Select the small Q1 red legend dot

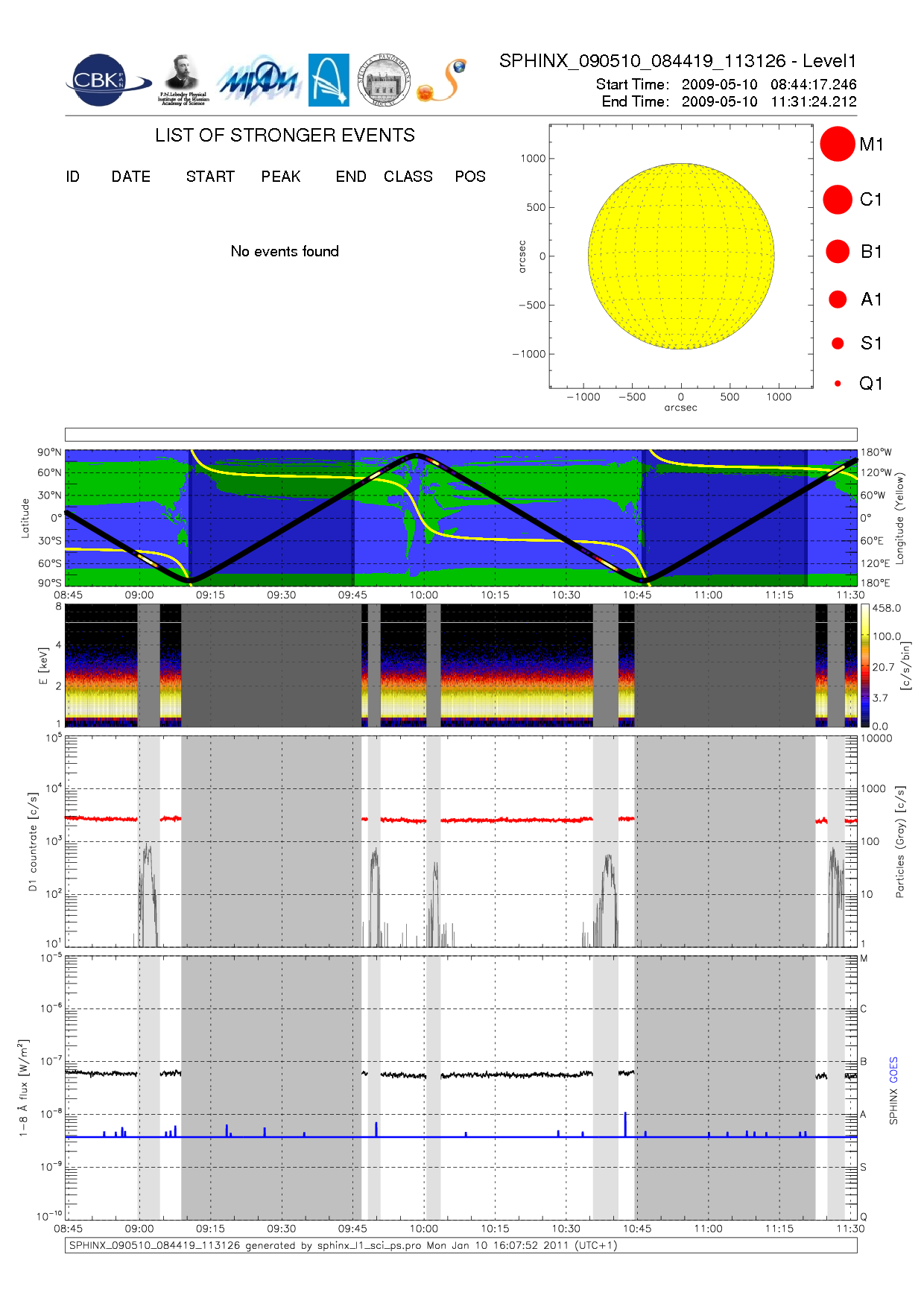(x=838, y=383)
